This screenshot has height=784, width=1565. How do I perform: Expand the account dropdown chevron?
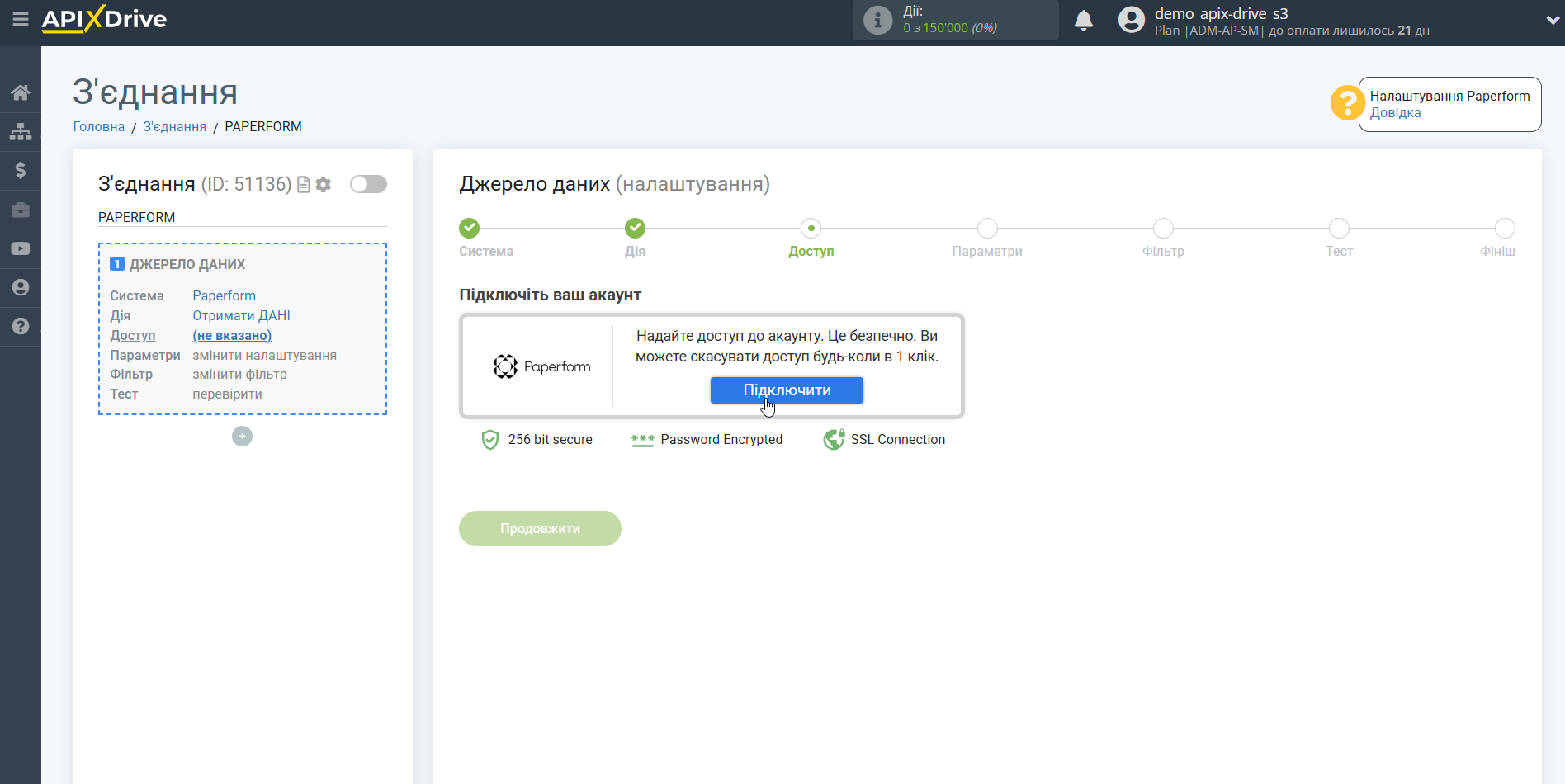coord(1552,21)
